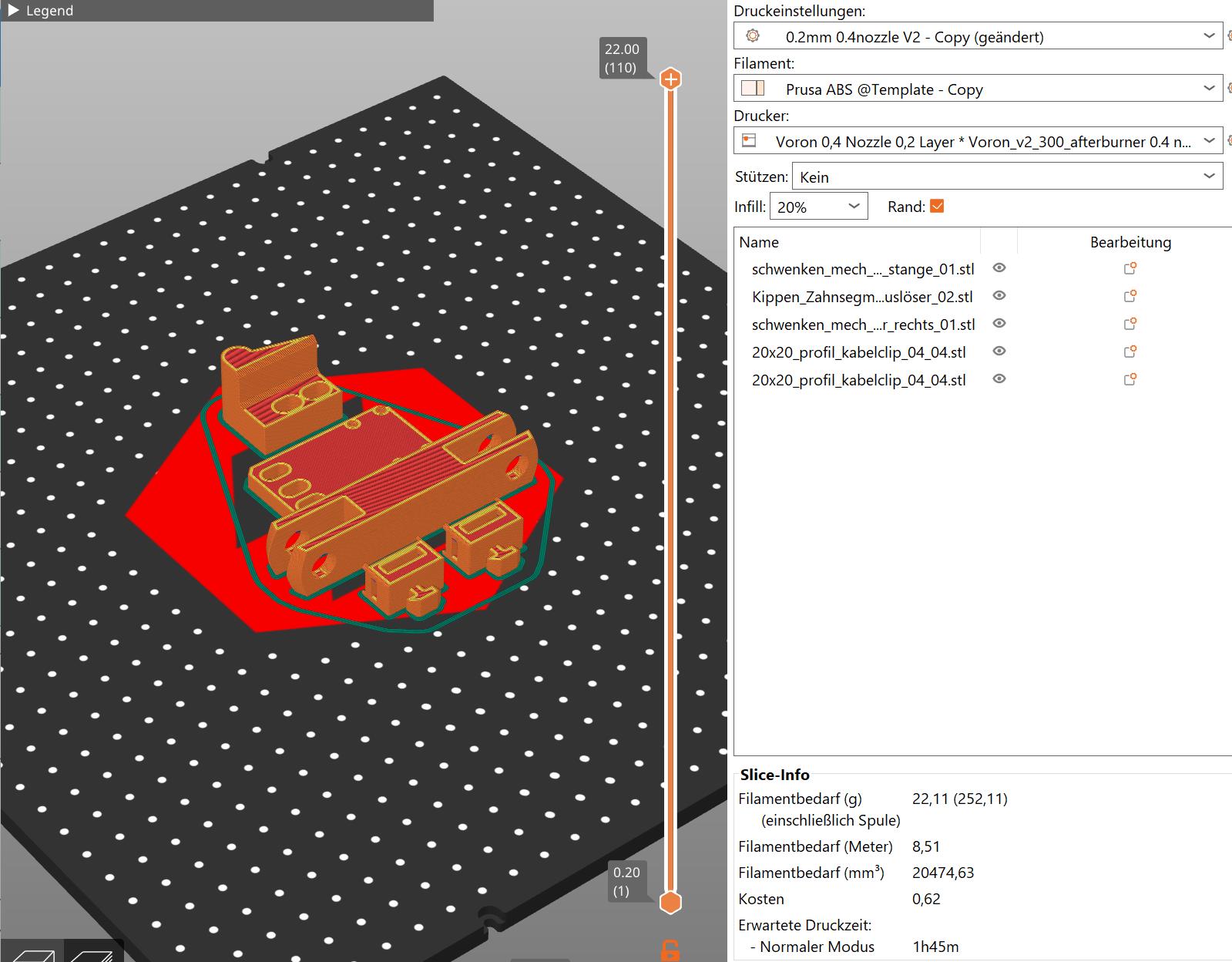Hide schwenken_mech_..._stange_01.stl object
The image size is (1232, 962).
pos(999,267)
